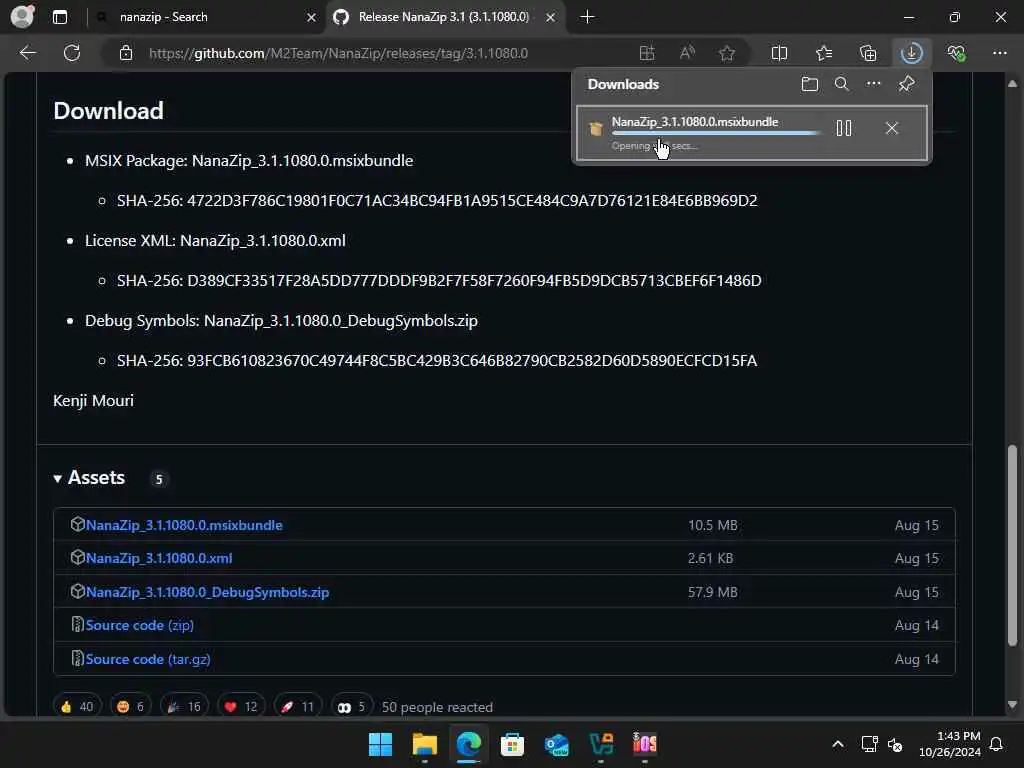Image resolution: width=1024 pixels, height=768 pixels.
Task: Collapse the Assets section
Action: [x=89, y=478]
